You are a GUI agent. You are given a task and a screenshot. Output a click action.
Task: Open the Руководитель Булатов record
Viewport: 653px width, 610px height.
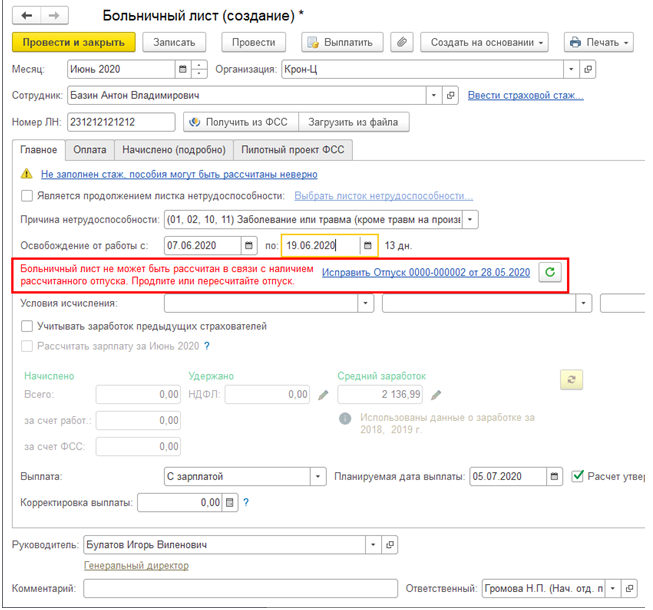tap(390, 545)
